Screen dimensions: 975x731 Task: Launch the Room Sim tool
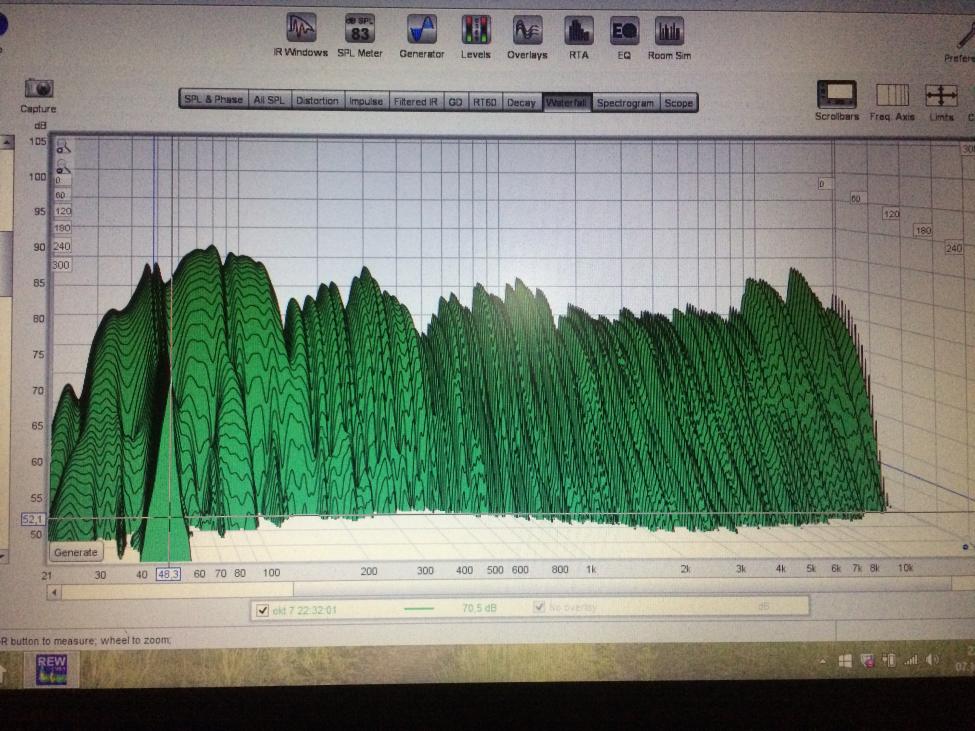(669, 31)
